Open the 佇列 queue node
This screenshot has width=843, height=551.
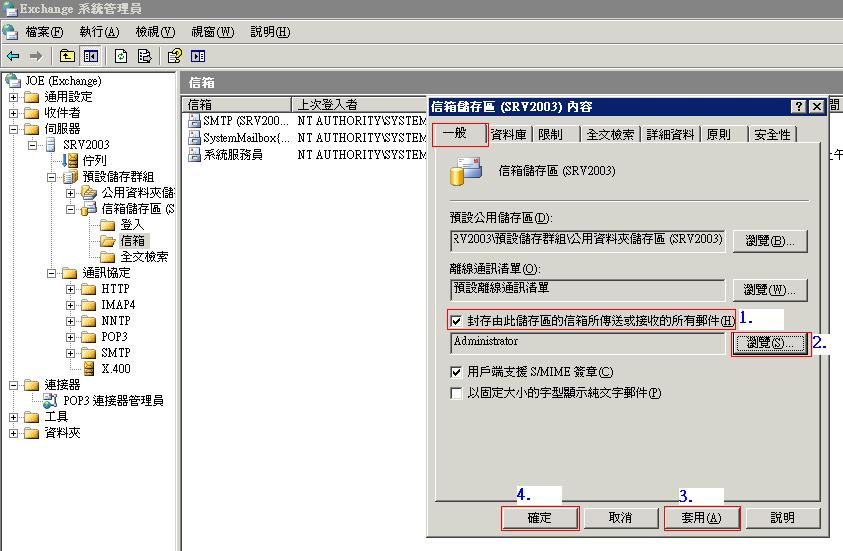[94, 161]
